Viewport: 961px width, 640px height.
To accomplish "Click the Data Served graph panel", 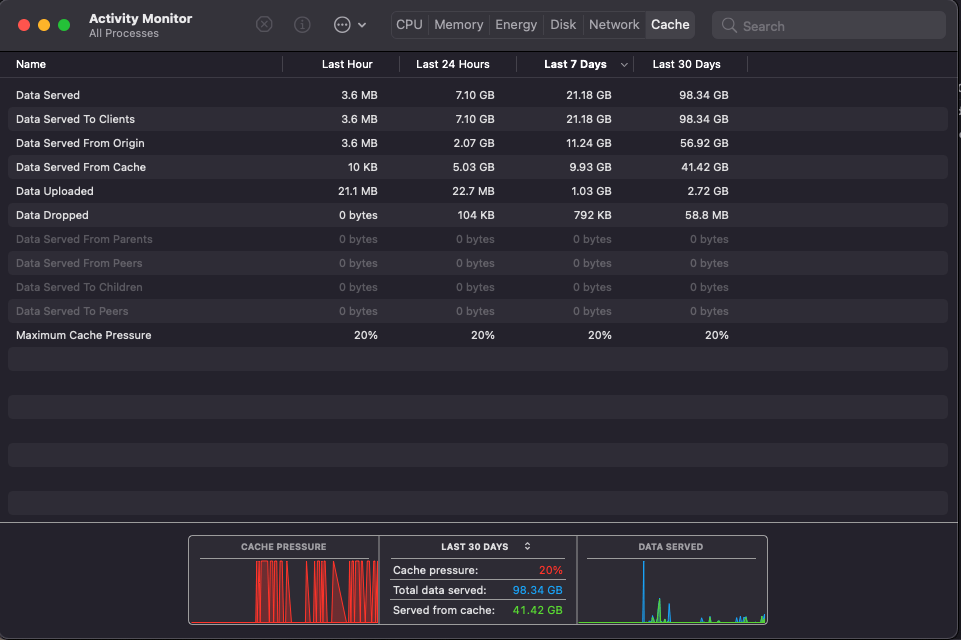I will coord(672,585).
